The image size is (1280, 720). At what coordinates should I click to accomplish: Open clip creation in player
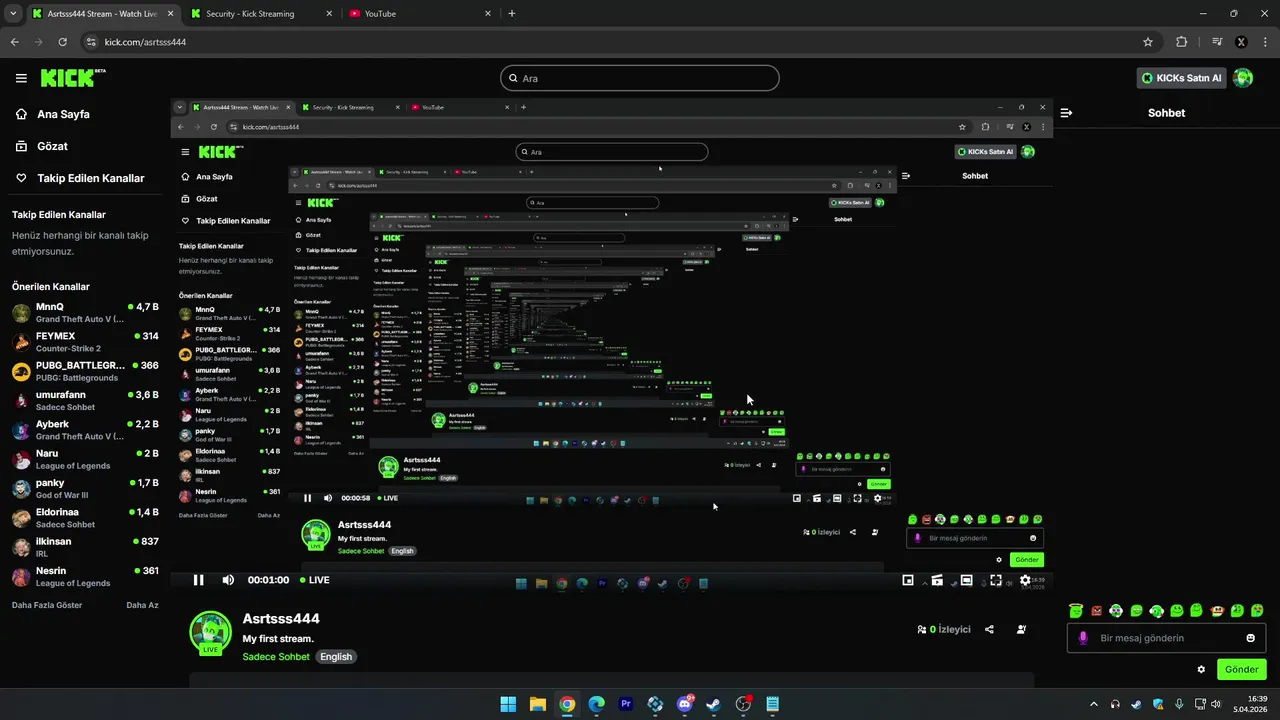[937, 580]
